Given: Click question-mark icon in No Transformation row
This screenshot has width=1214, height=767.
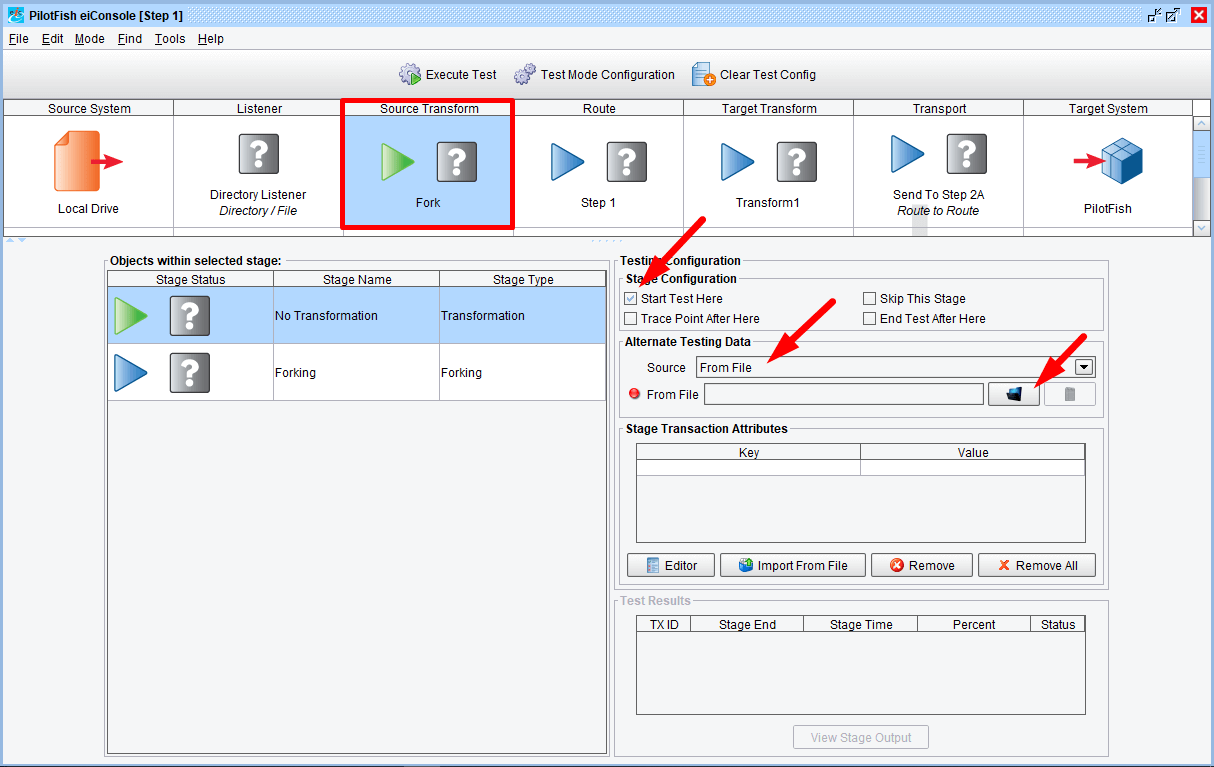Looking at the screenshot, I should pyautogui.click(x=189, y=316).
